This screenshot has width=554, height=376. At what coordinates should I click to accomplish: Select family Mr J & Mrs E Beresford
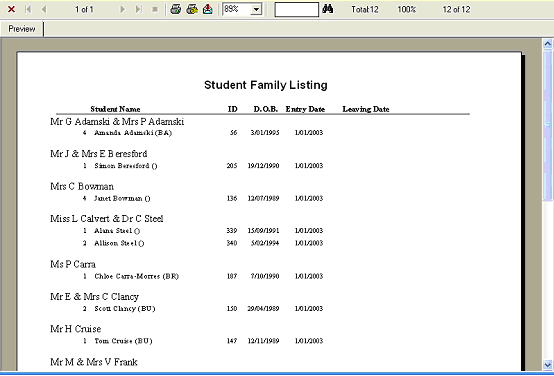99,154
